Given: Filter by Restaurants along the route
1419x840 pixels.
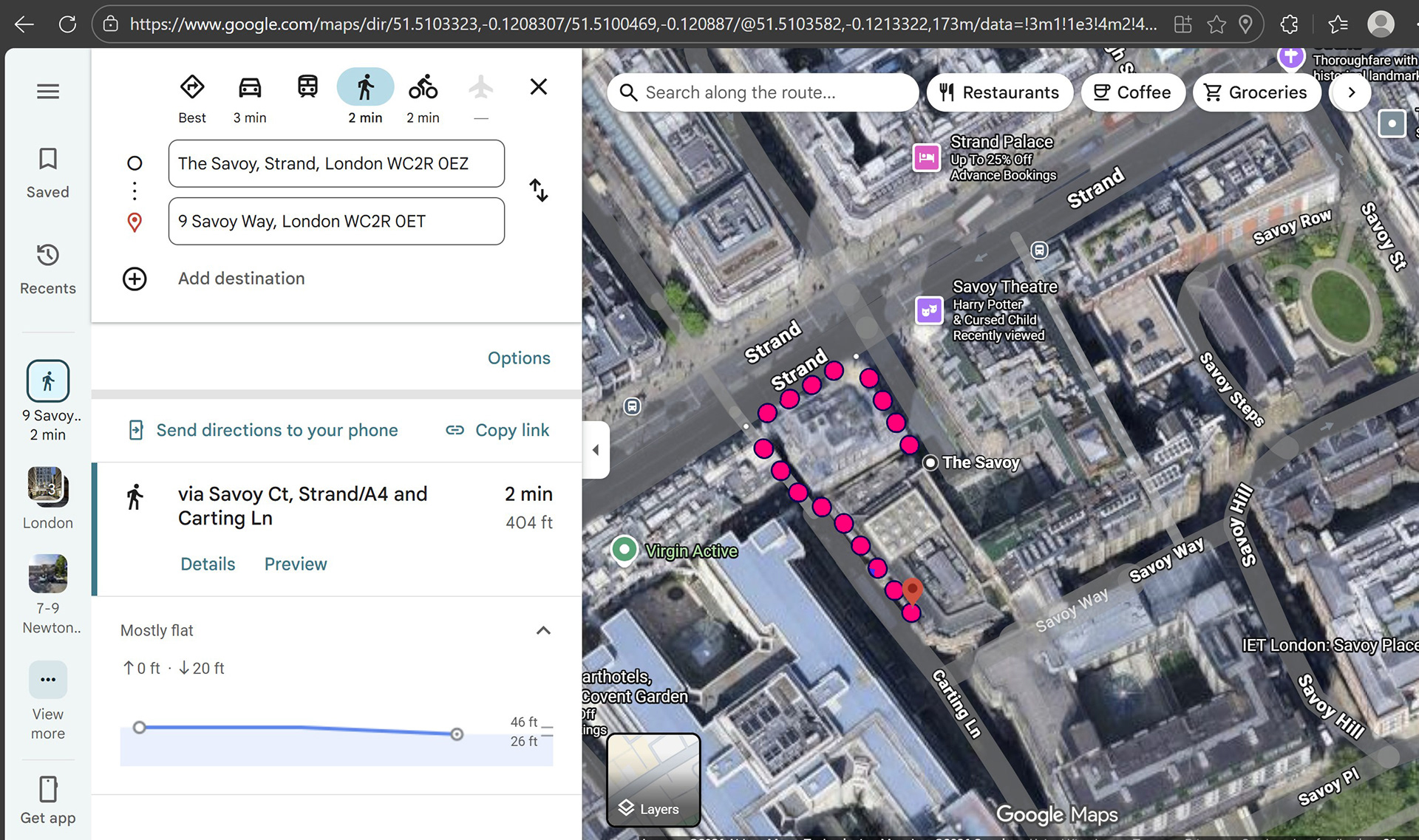Looking at the screenshot, I should click(999, 93).
